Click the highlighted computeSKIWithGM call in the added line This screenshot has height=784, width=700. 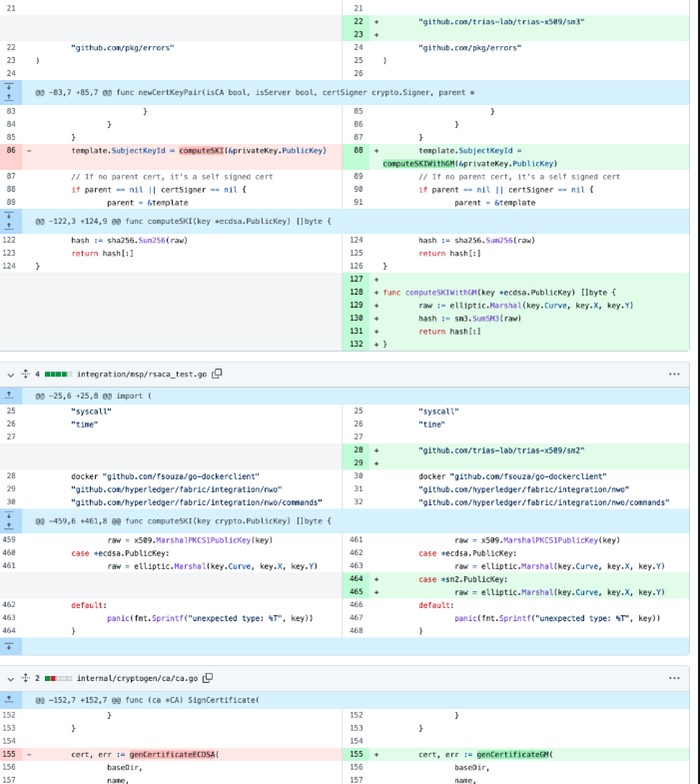(419, 164)
